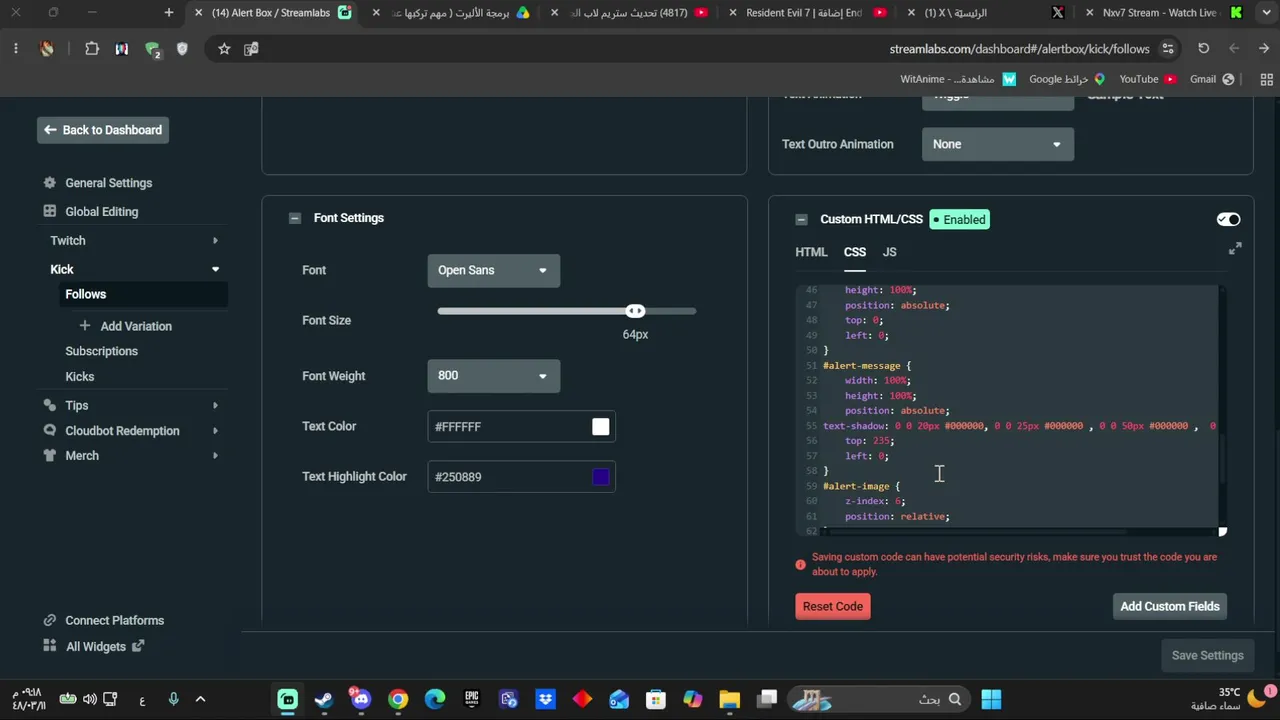Toggle Custom HTML/CSS enabled switch
Image resolution: width=1280 pixels, height=720 pixels.
[1228, 220]
